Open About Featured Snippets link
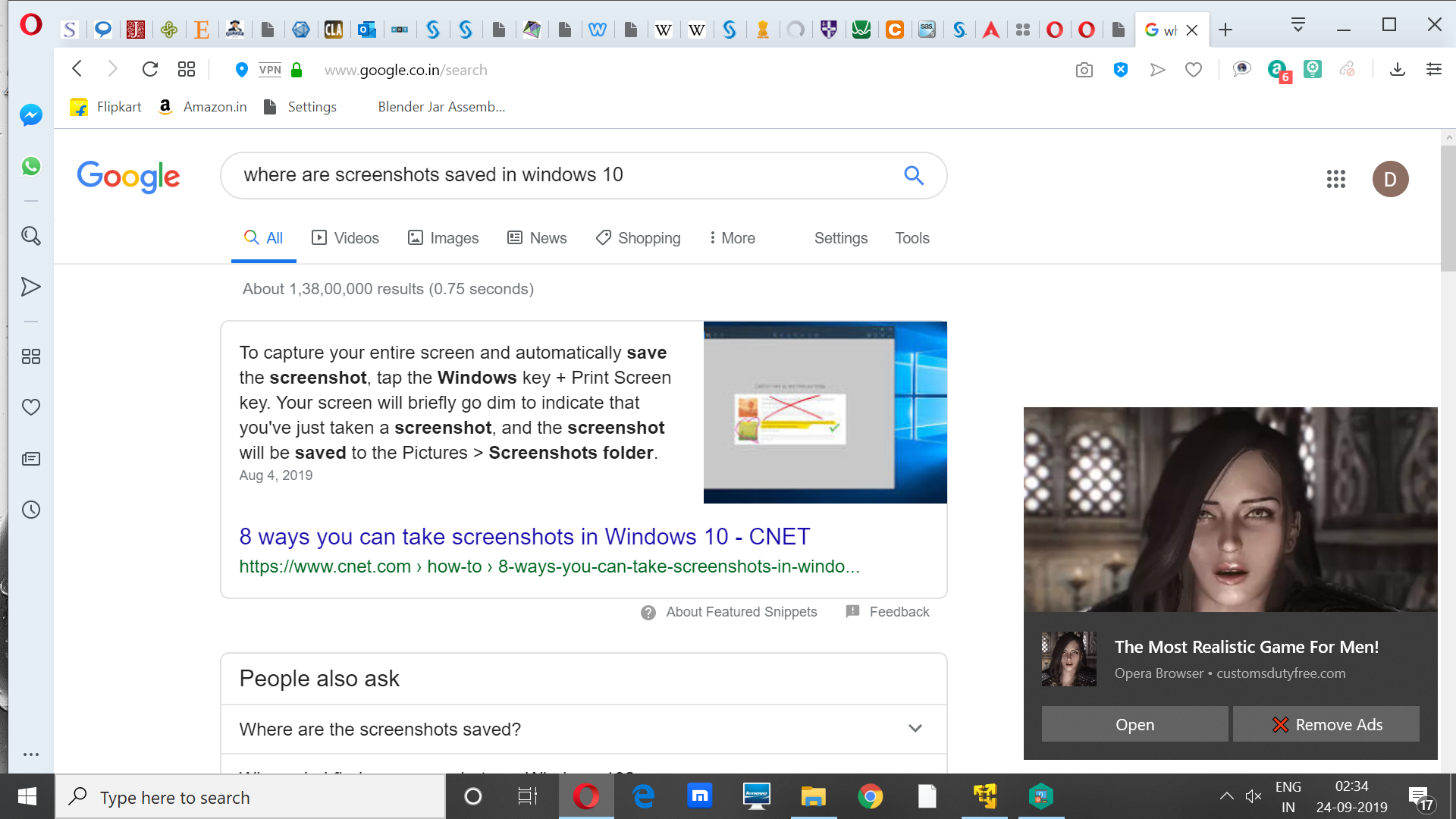This screenshot has width=1456, height=819. tap(742, 612)
